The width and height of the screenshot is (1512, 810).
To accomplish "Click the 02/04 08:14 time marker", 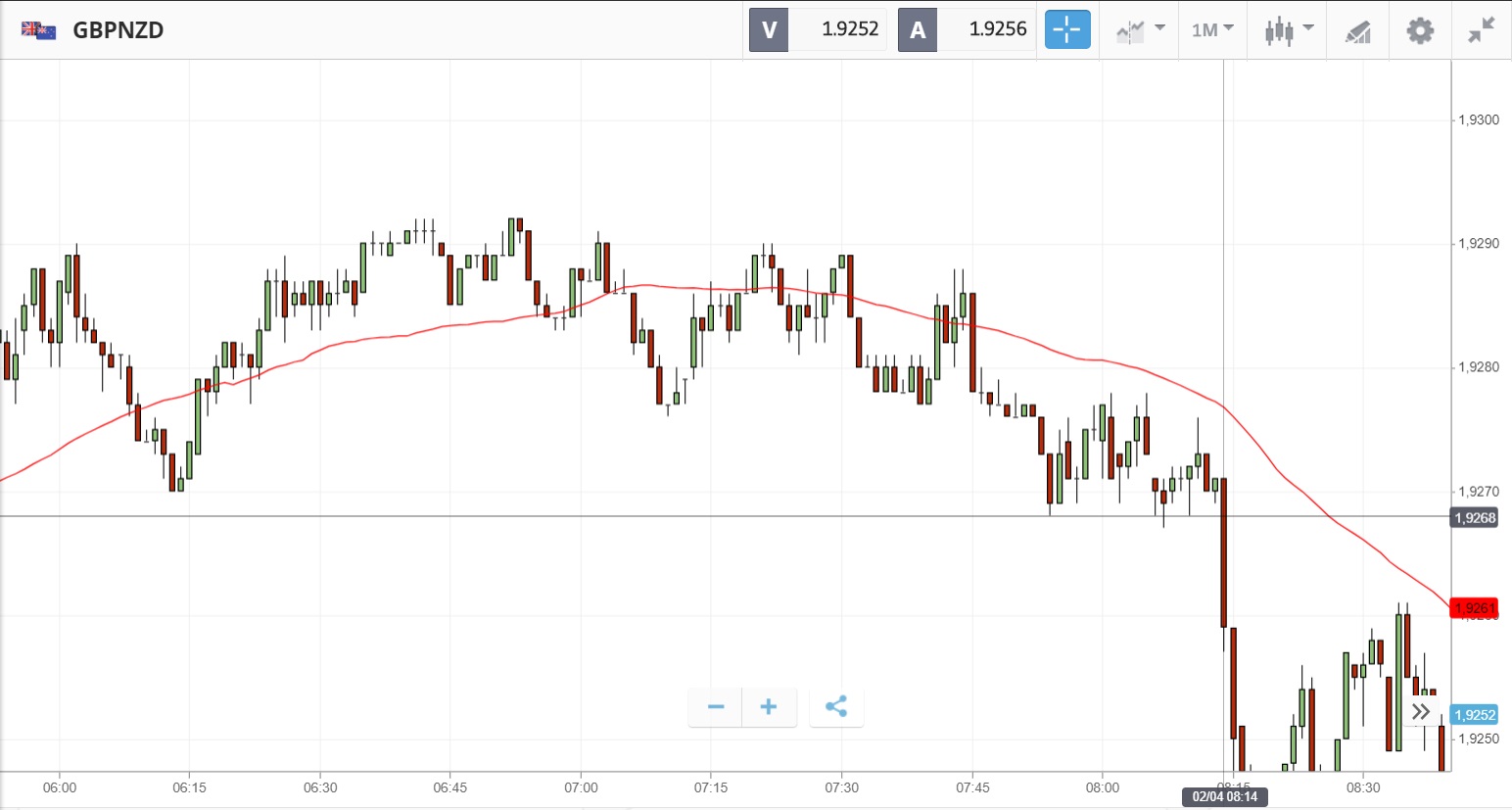I will [x=1224, y=797].
